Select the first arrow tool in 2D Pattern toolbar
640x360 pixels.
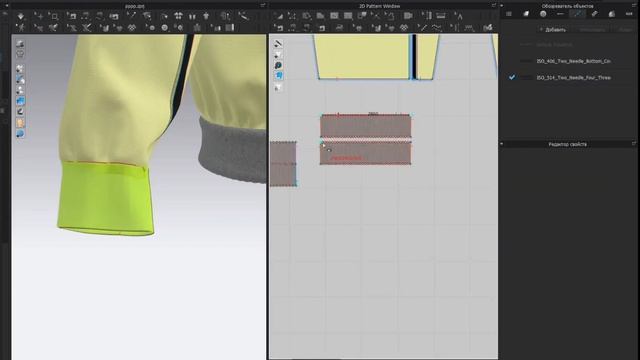279,16
